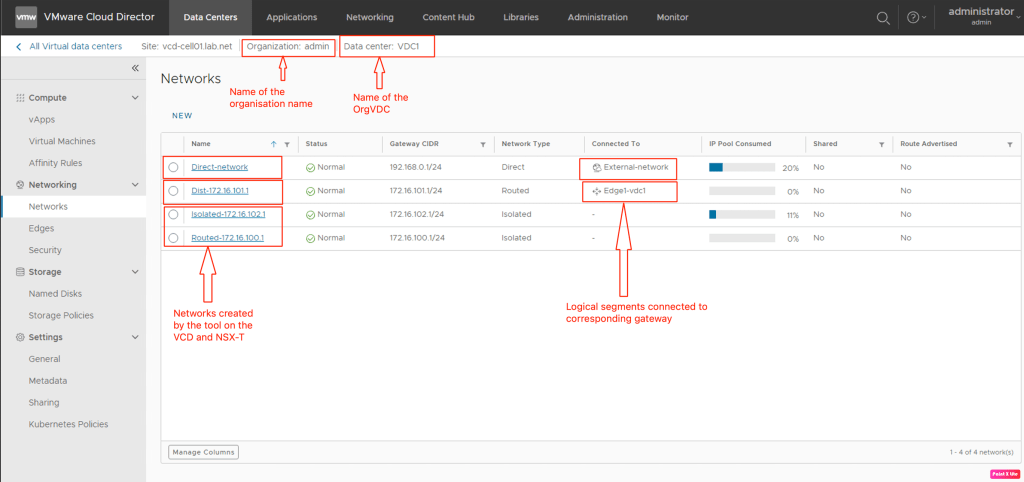Open the help question mark icon

coord(912,18)
